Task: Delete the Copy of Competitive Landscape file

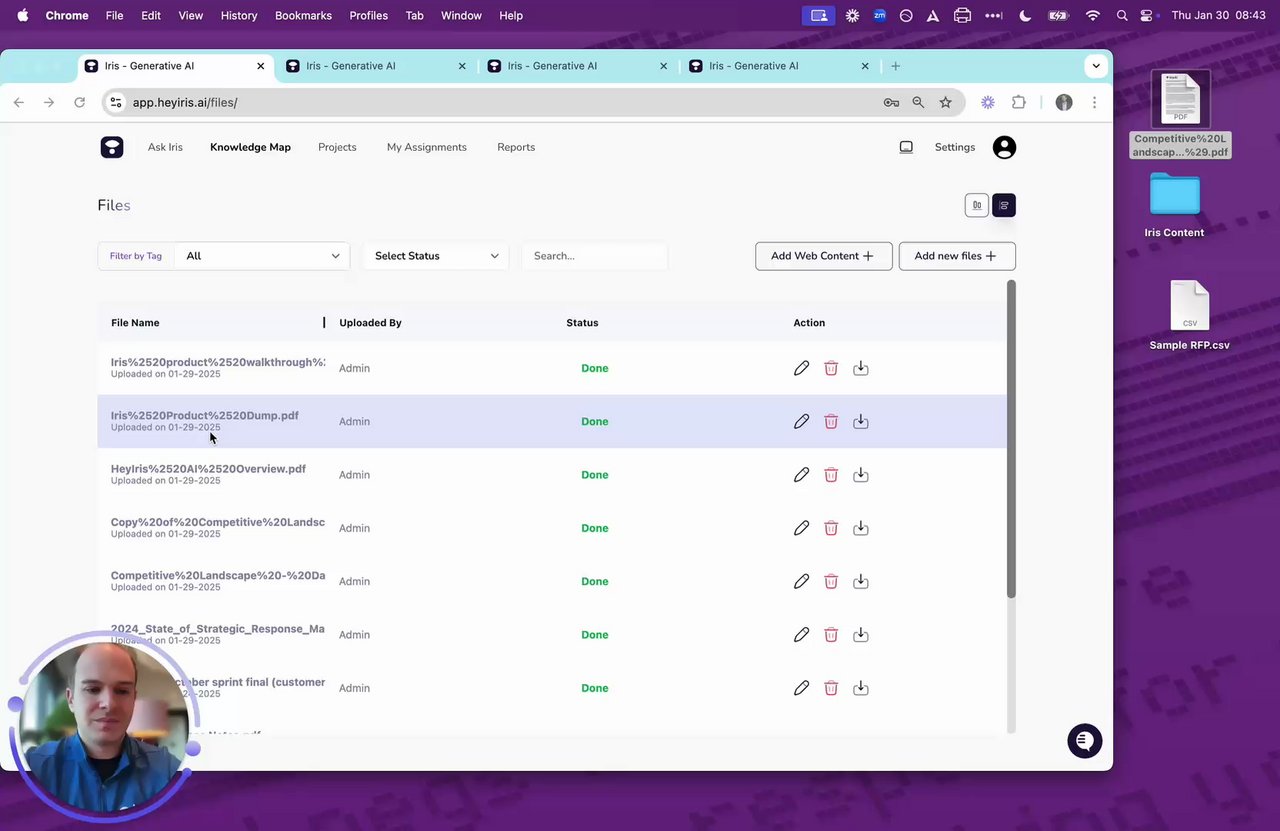Action: click(831, 528)
